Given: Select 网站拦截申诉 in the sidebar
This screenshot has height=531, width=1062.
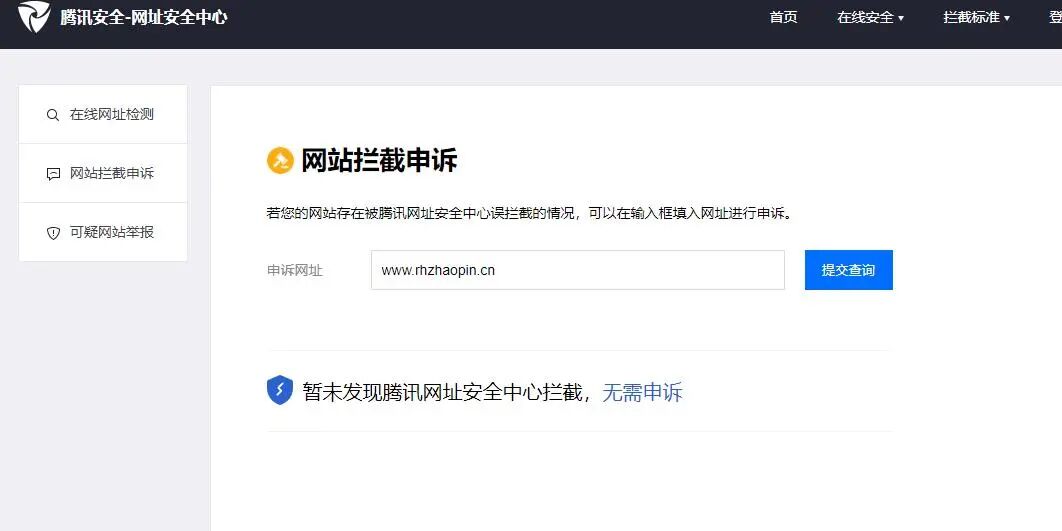Looking at the screenshot, I should click(x=103, y=173).
